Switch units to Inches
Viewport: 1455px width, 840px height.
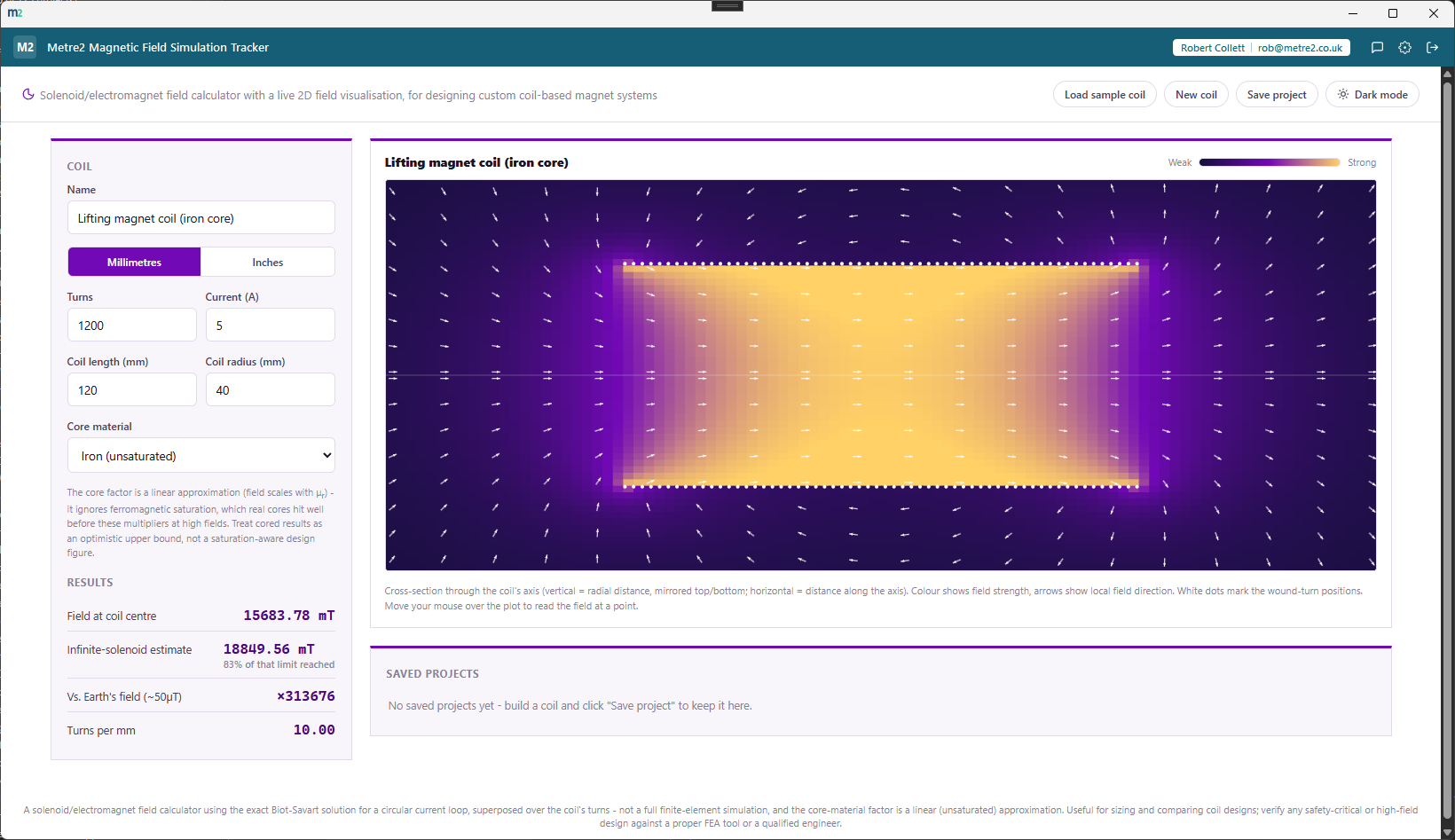click(x=268, y=262)
